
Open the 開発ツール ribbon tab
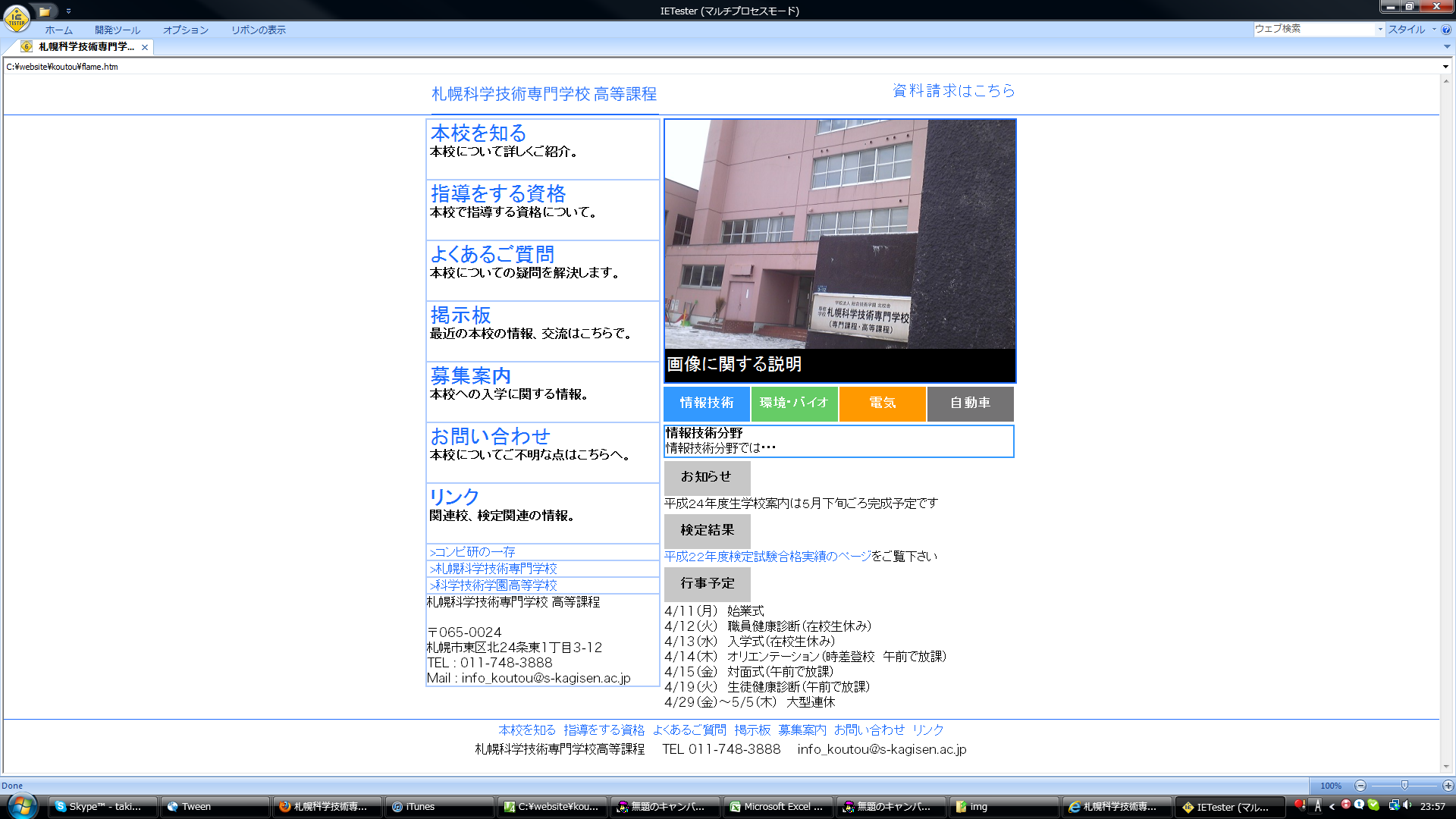click(118, 30)
